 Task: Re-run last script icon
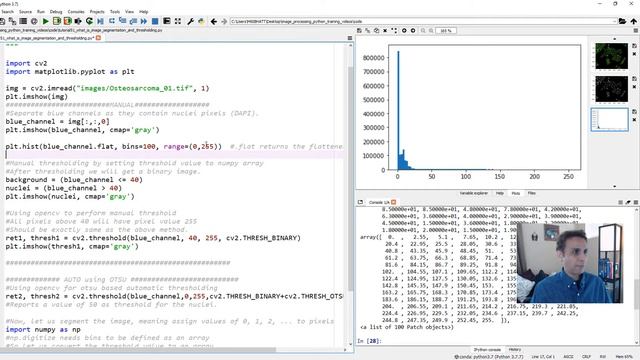pos(89,21)
